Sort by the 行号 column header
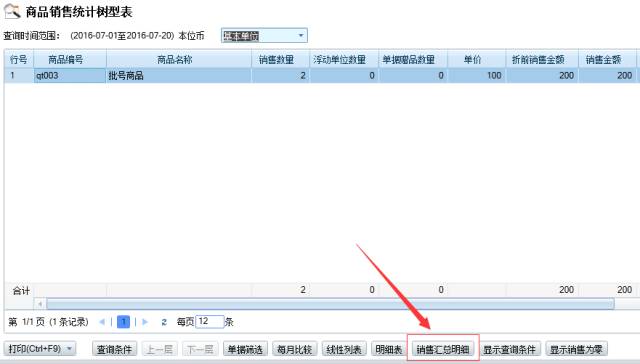 click(19, 60)
